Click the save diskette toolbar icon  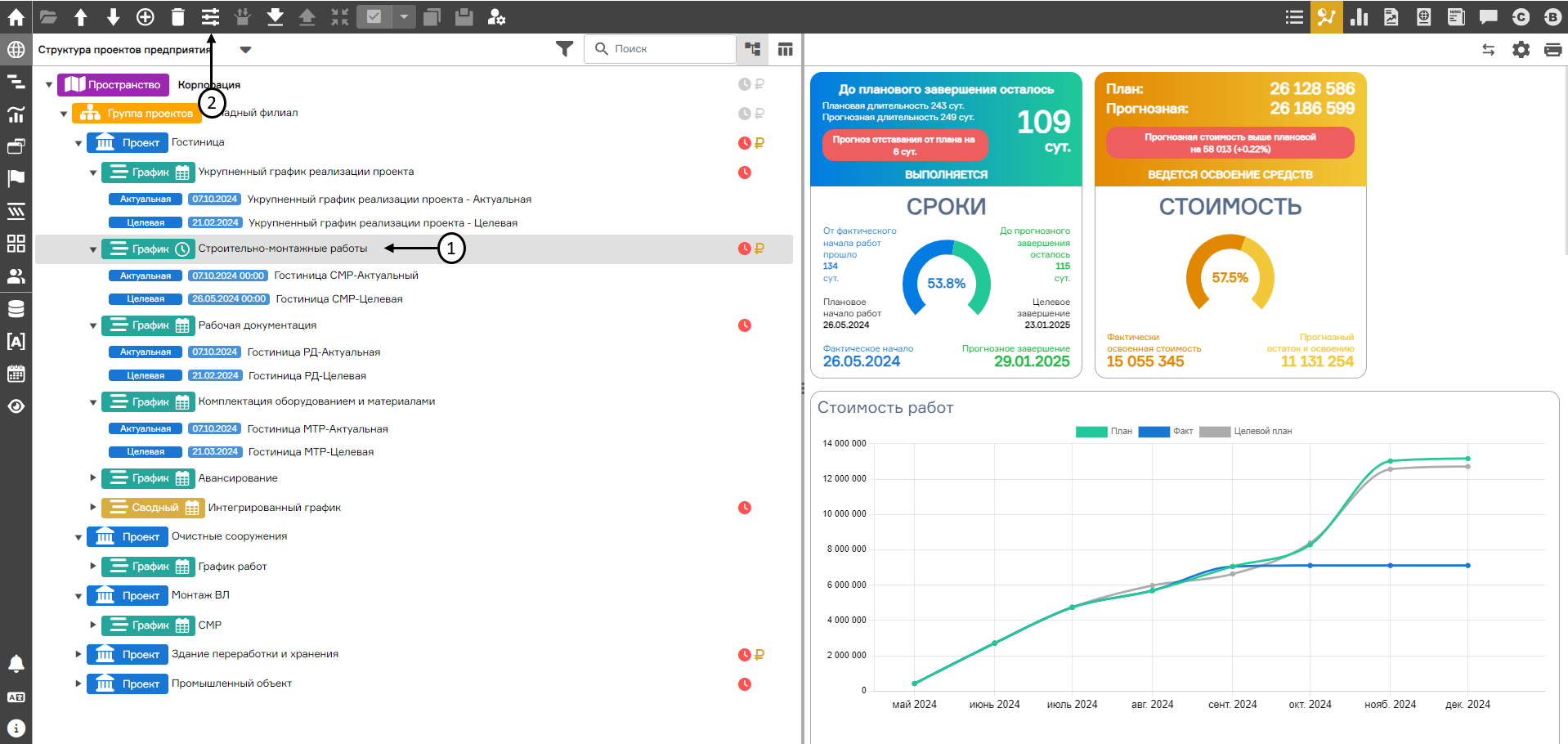[464, 16]
